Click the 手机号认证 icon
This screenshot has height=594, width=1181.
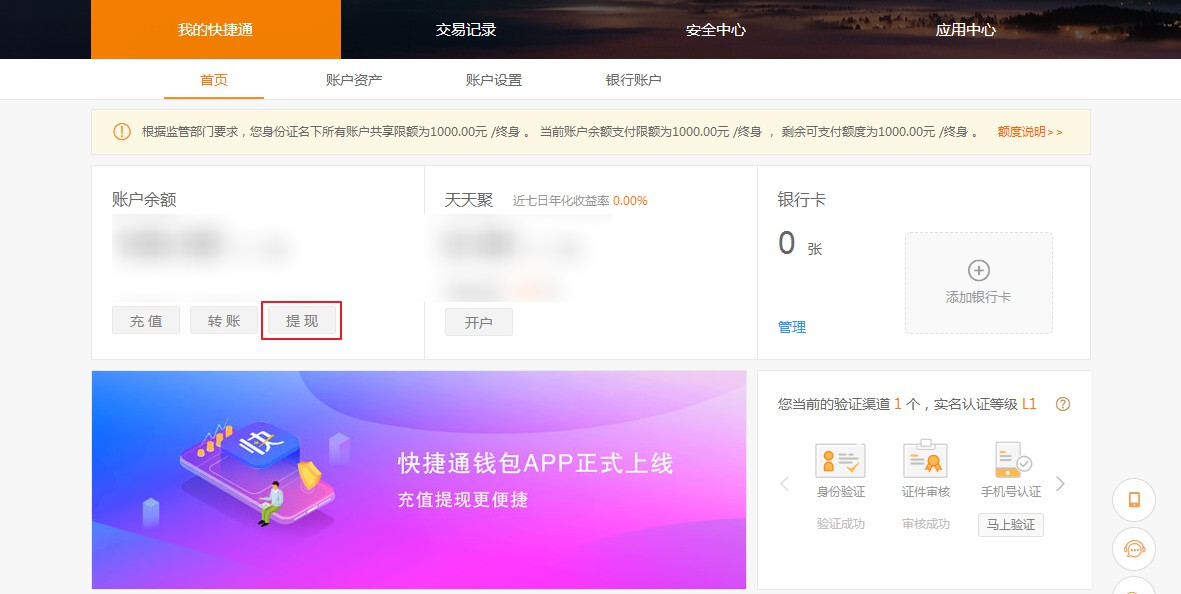click(x=1012, y=459)
